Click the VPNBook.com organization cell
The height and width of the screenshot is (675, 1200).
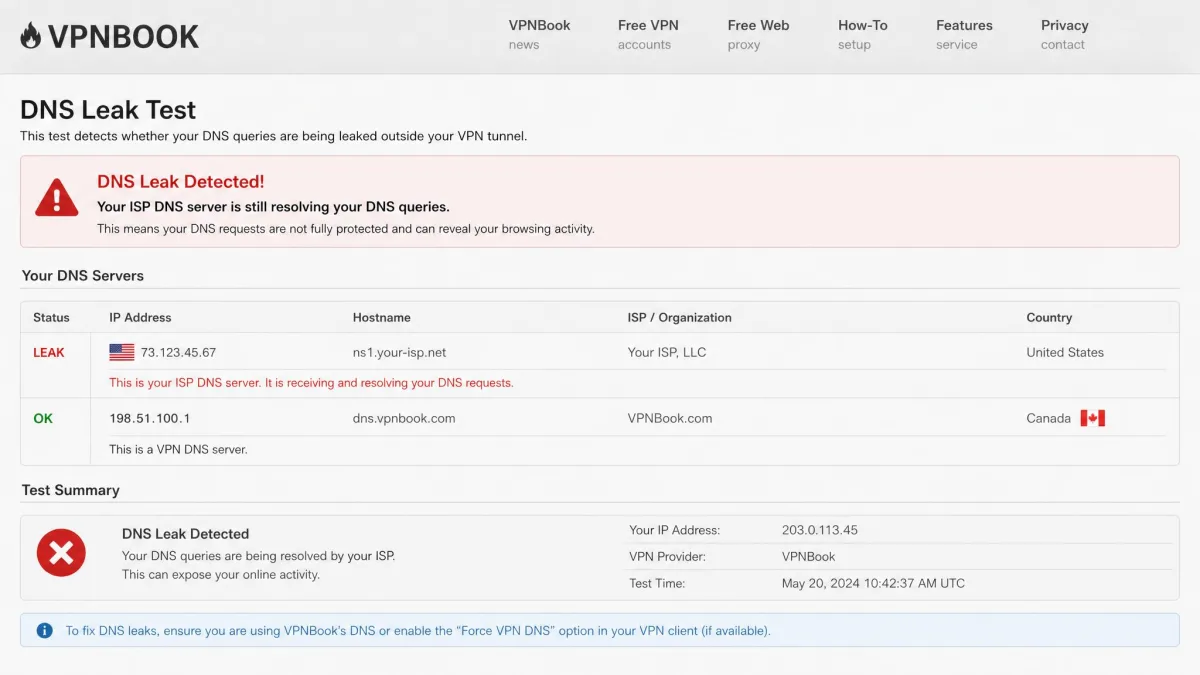click(x=670, y=419)
